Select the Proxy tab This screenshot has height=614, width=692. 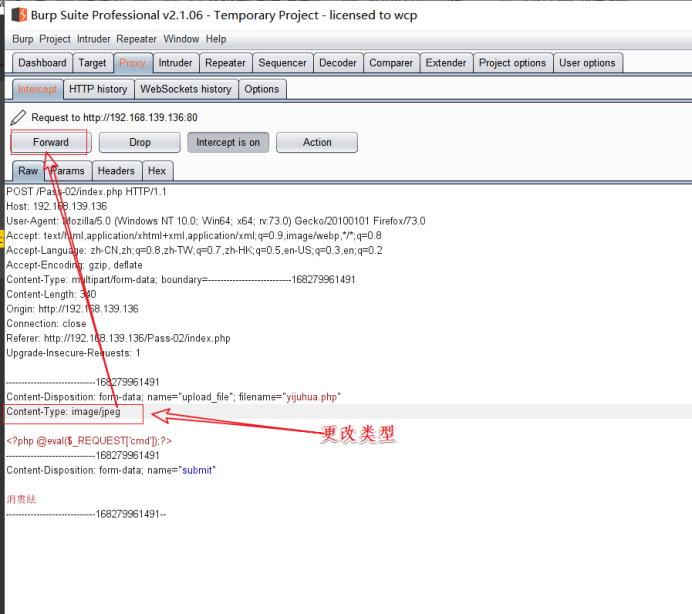click(132, 63)
